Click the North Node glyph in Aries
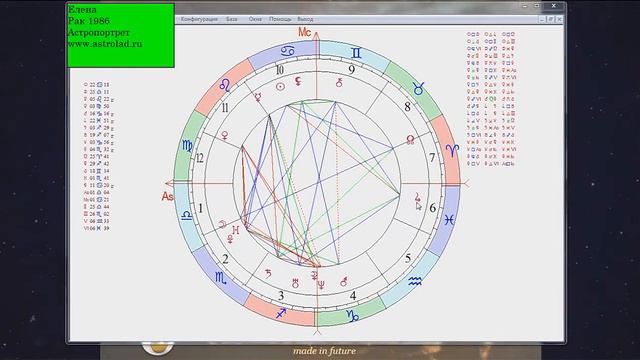Image resolution: width=640 pixels, height=360 pixels. [410, 140]
